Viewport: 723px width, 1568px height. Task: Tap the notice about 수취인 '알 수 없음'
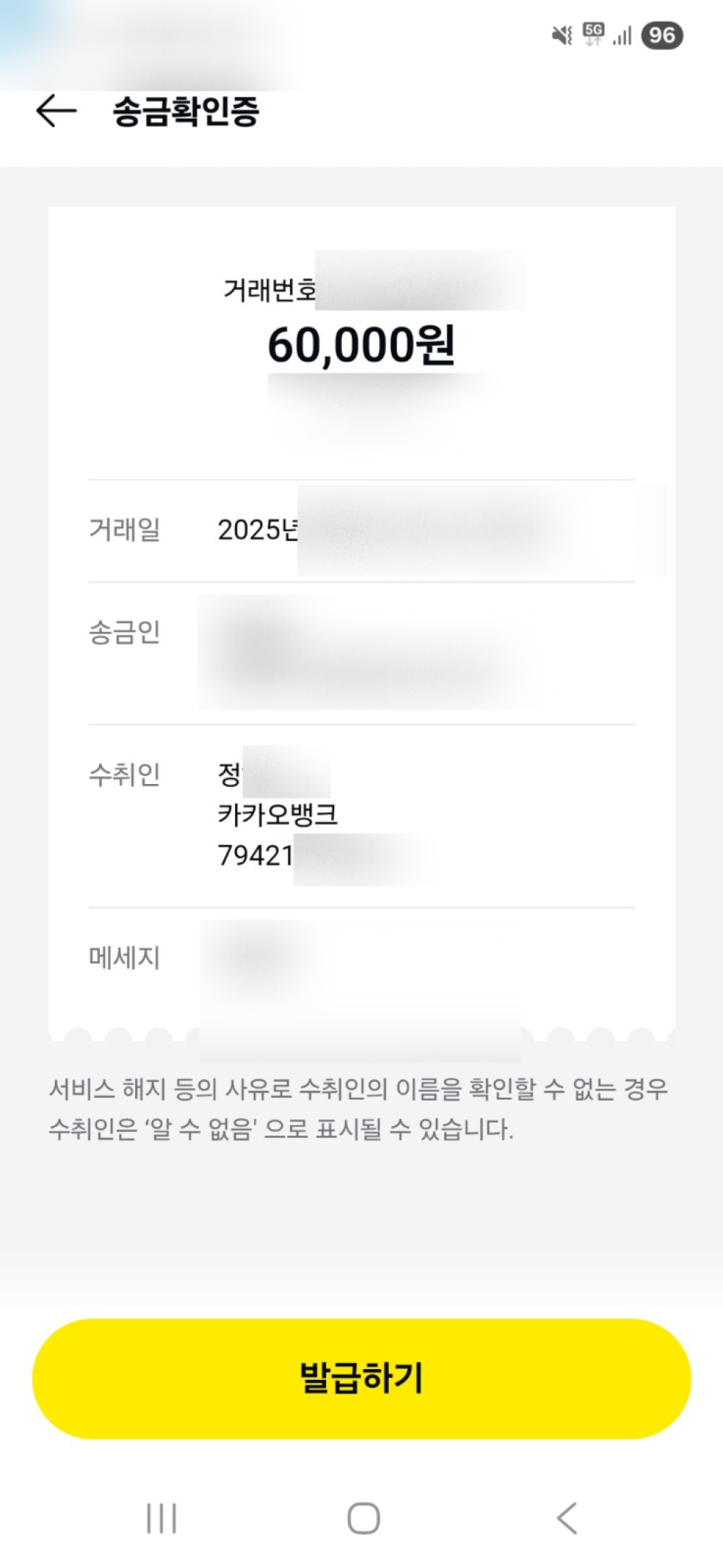click(358, 1109)
